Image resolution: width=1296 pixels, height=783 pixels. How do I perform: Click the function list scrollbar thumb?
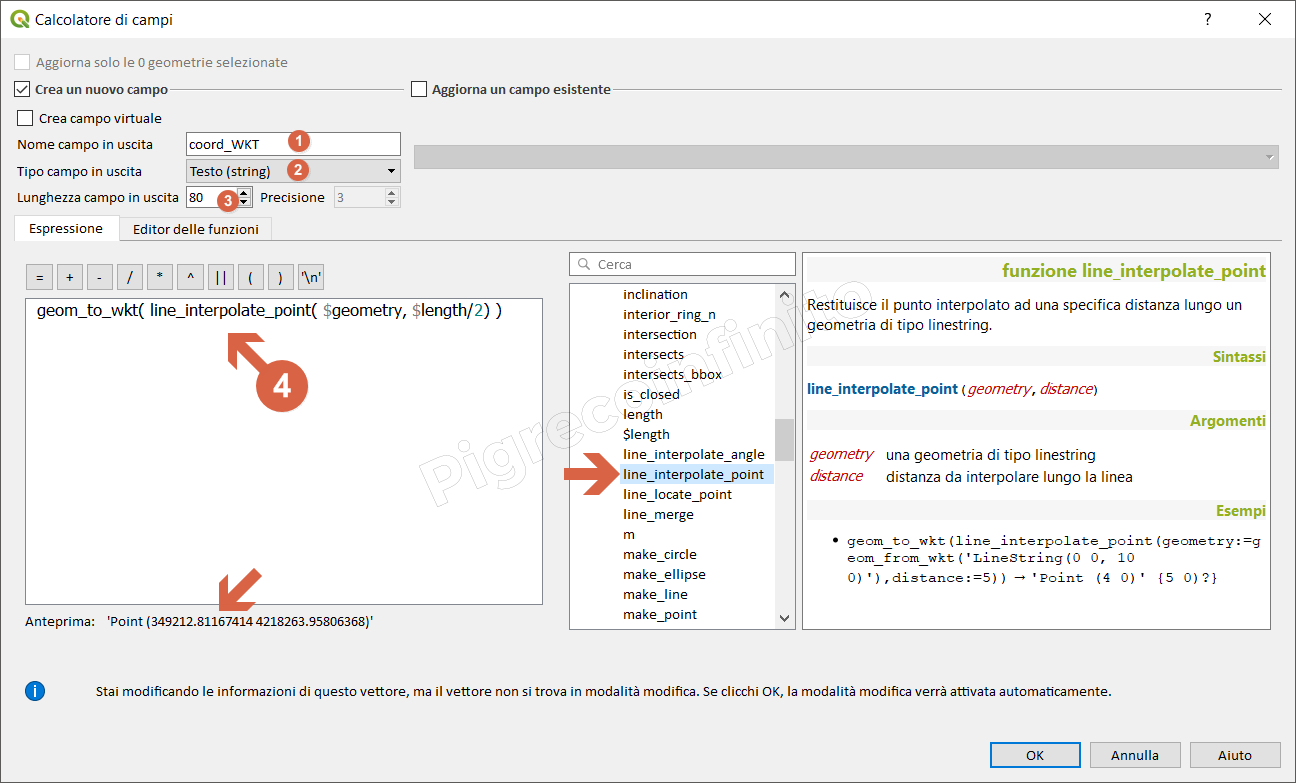(784, 440)
